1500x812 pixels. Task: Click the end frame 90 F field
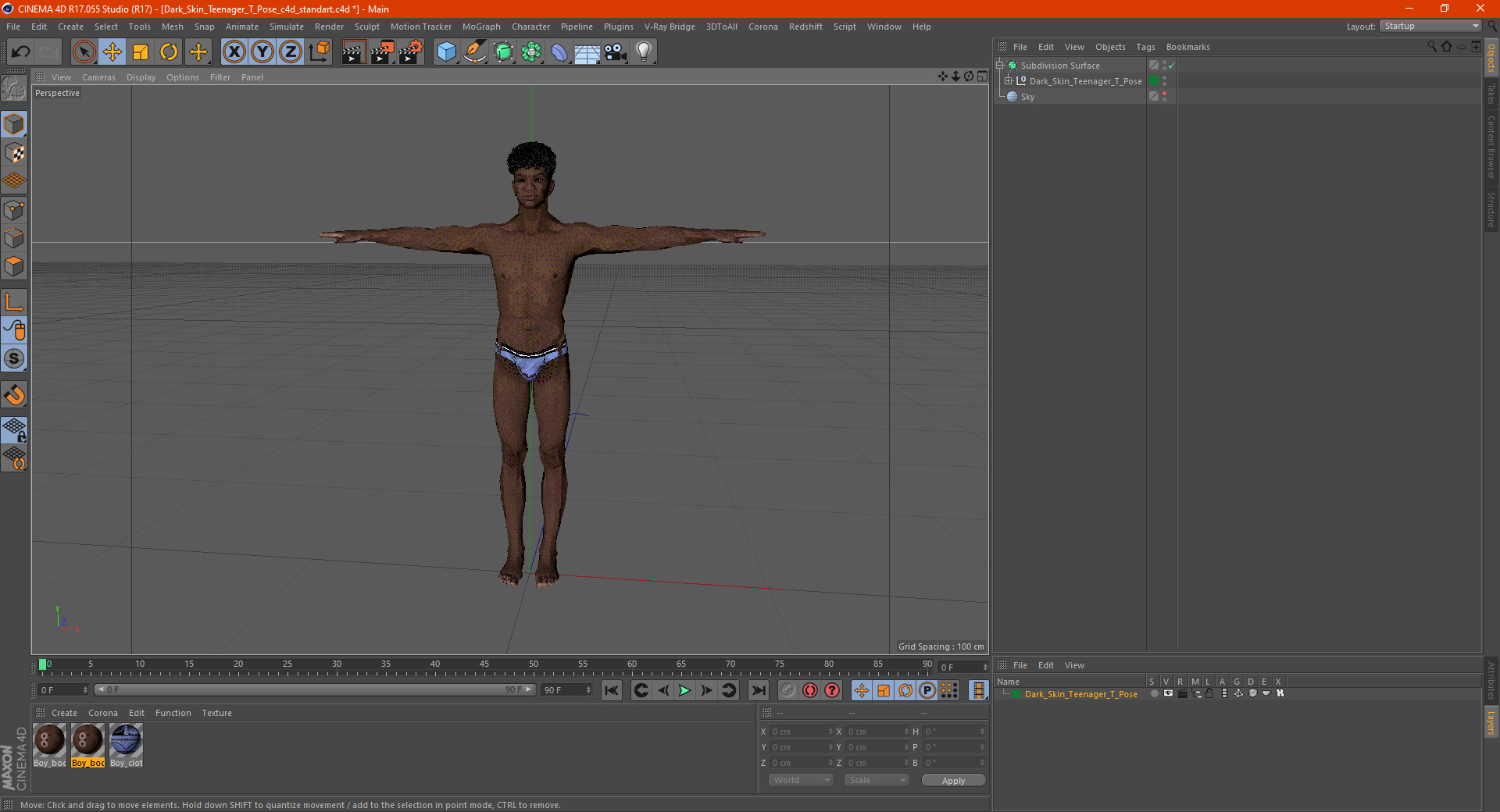566,690
